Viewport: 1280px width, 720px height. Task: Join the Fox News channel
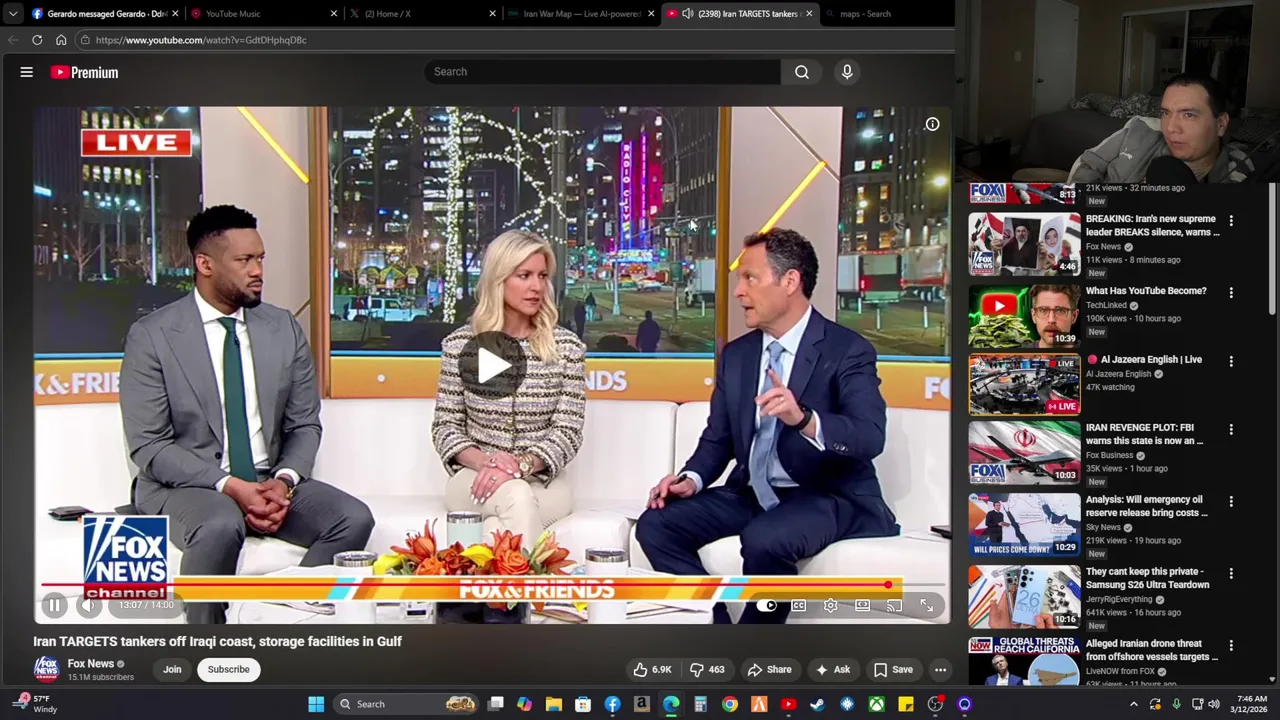(x=172, y=670)
